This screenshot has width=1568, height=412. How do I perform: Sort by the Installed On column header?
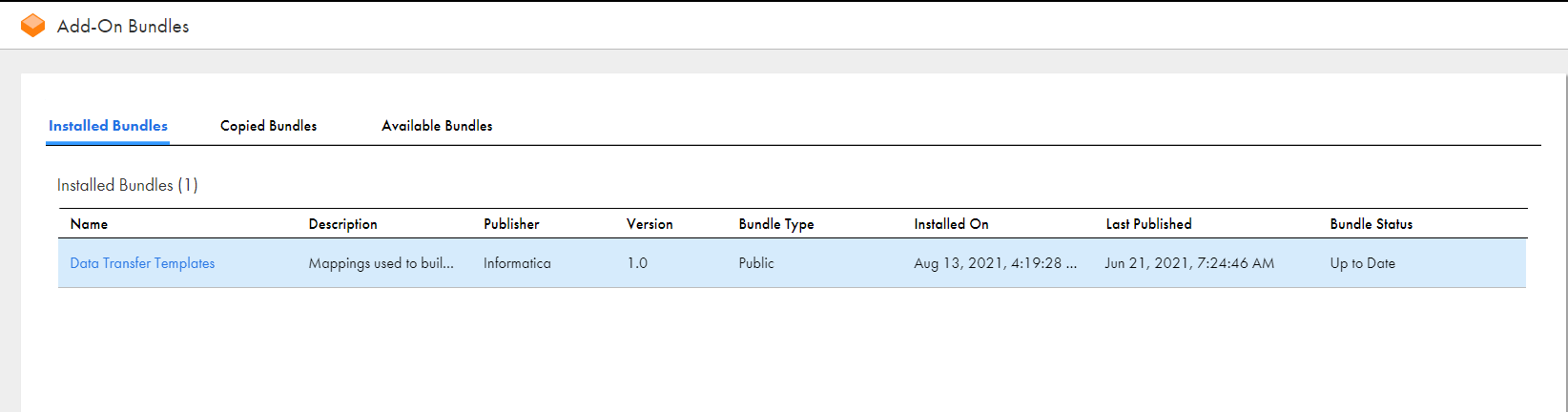coord(951,224)
